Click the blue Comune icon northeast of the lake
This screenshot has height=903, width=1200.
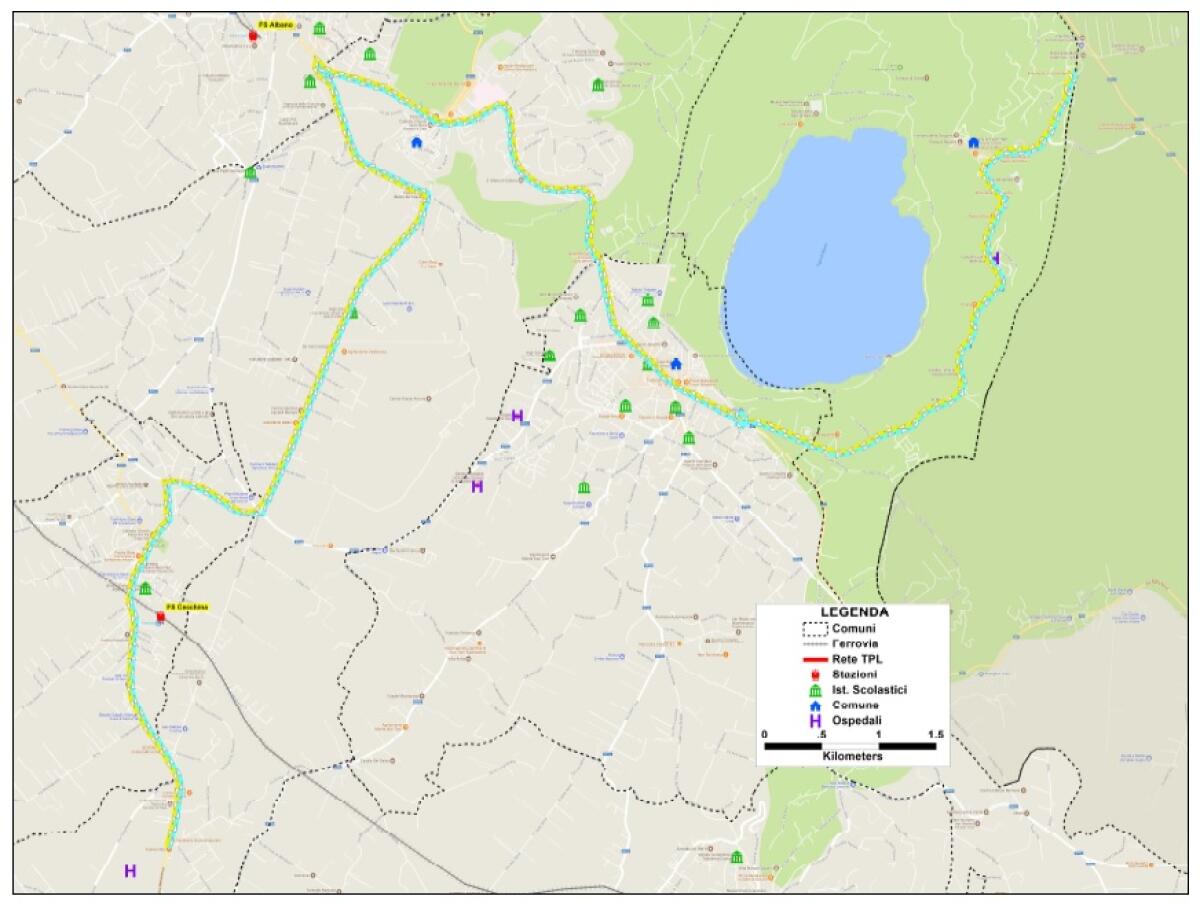[973, 143]
